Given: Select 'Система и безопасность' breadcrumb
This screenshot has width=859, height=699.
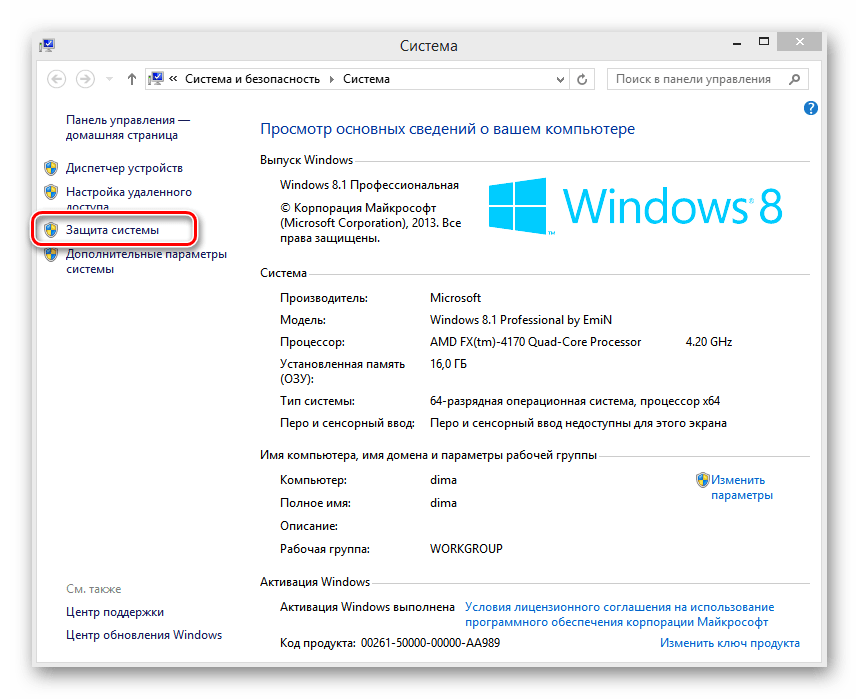Looking at the screenshot, I should (x=253, y=79).
